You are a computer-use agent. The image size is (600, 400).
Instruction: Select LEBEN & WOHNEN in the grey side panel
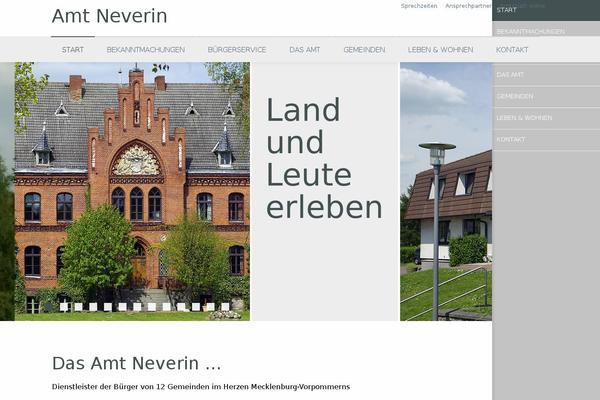(x=546, y=118)
